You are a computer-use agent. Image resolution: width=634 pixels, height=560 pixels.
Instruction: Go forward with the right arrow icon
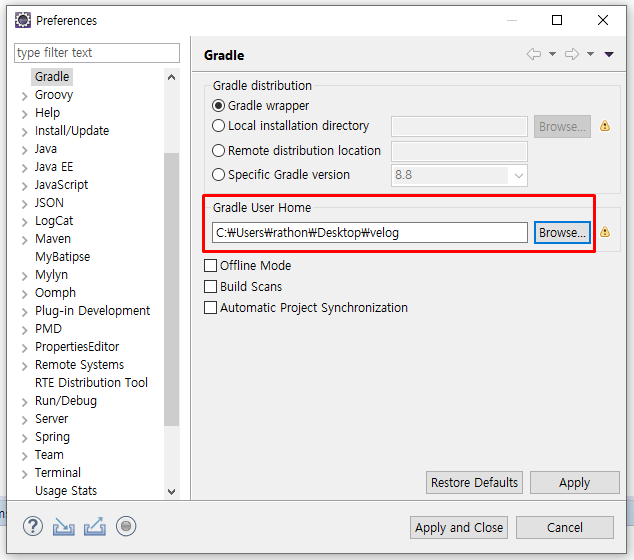pos(572,54)
